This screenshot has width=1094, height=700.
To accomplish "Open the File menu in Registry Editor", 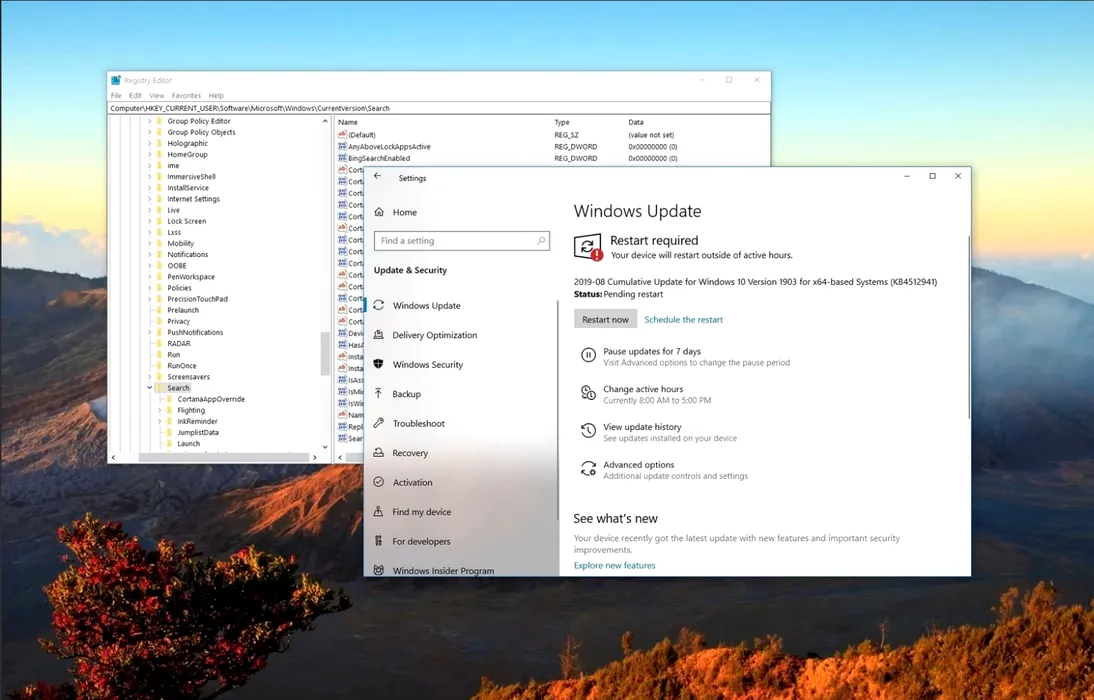I will [116, 96].
